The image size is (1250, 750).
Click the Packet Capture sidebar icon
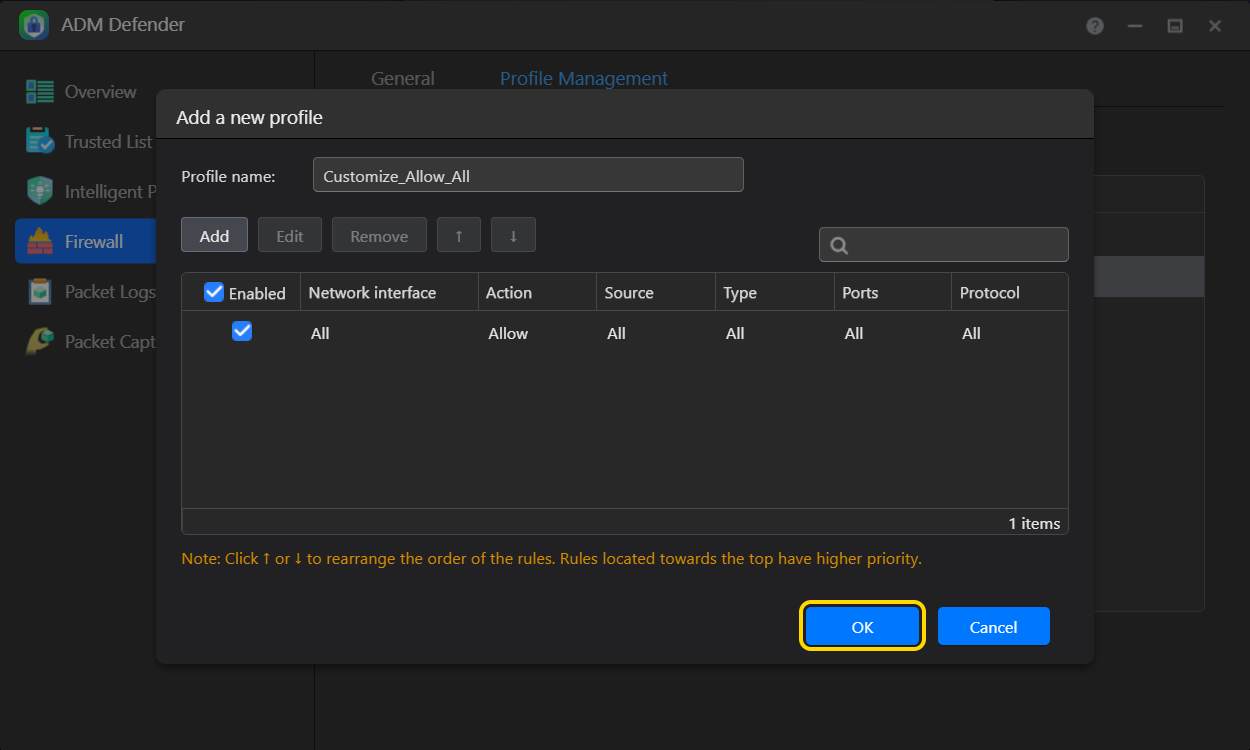pos(40,341)
